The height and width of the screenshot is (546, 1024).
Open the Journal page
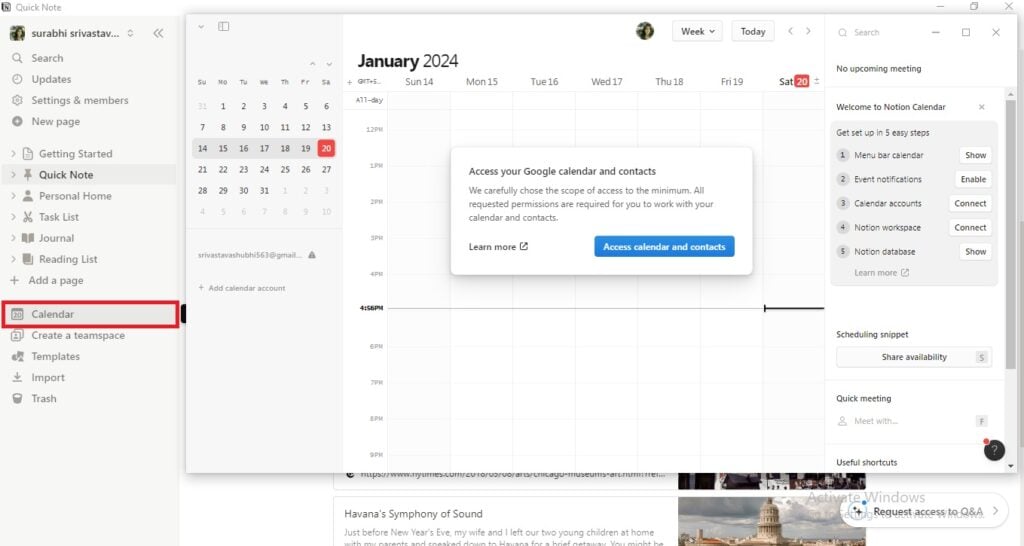tap(56, 238)
